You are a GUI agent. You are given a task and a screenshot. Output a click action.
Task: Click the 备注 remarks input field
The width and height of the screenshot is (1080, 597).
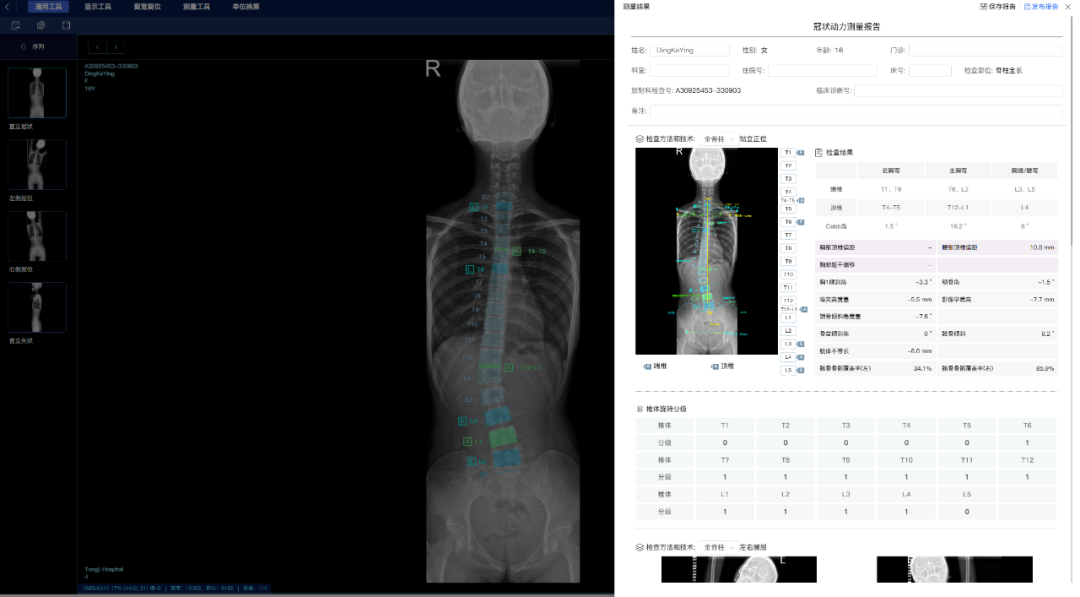[856, 111]
